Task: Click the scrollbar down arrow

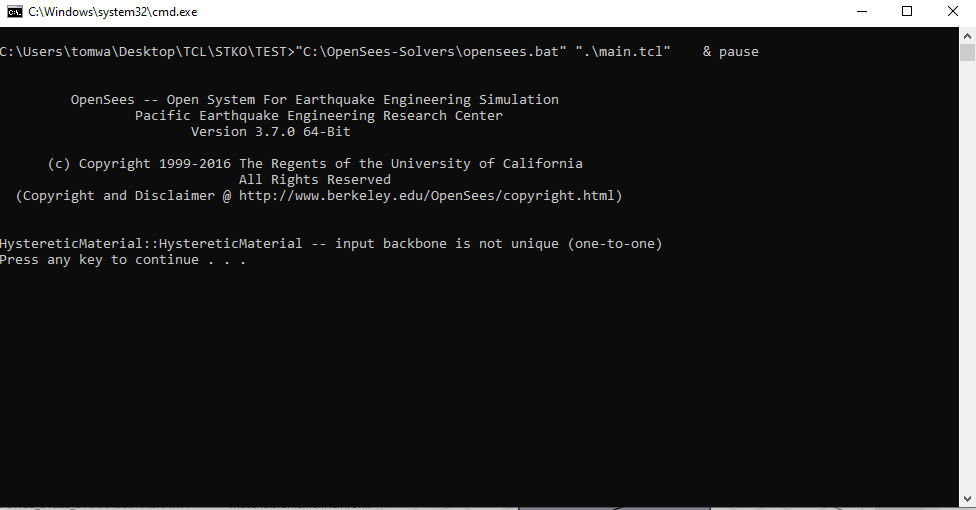Action: pyautogui.click(x=967, y=499)
